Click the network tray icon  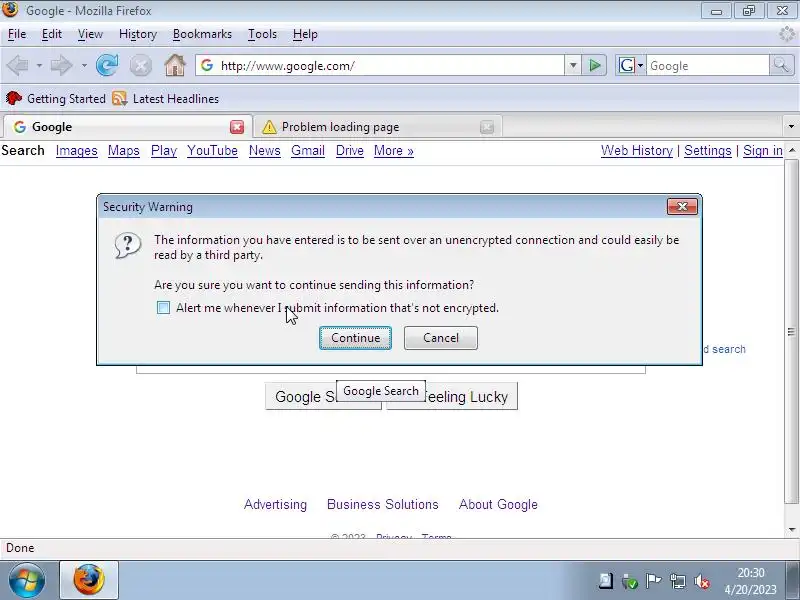click(x=678, y=581)
